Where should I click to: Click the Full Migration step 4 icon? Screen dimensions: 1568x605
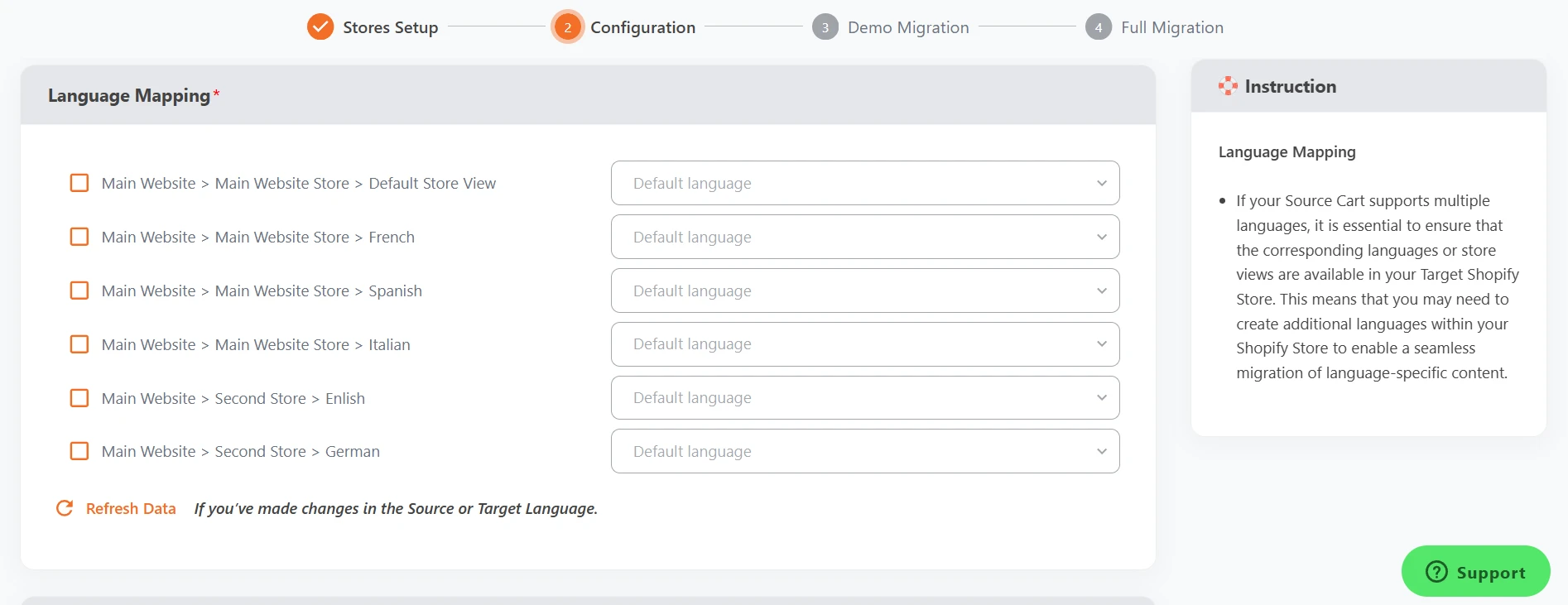click(x=1099, y=27)
